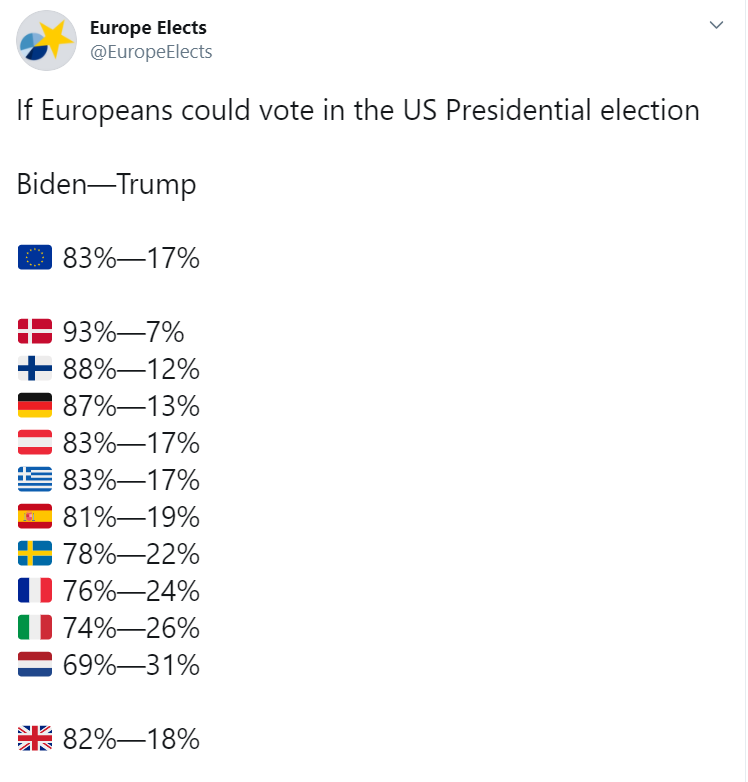Click the 93%—7% Denmark result text

point(123,332)
